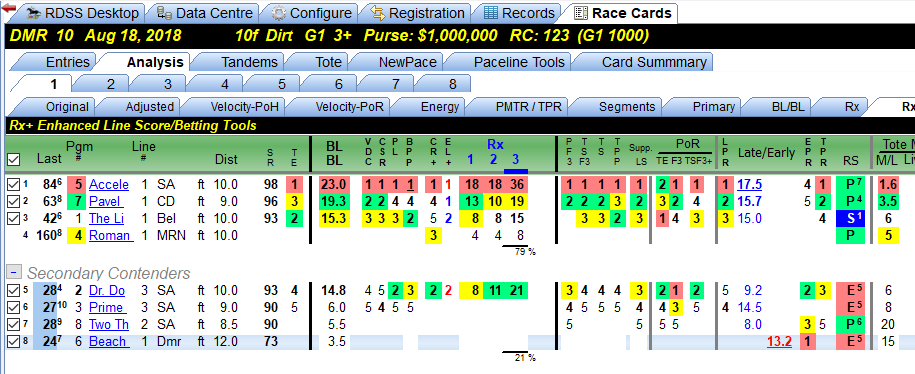
Task: Select the Race Cards tab
Action: pos(622,13)
